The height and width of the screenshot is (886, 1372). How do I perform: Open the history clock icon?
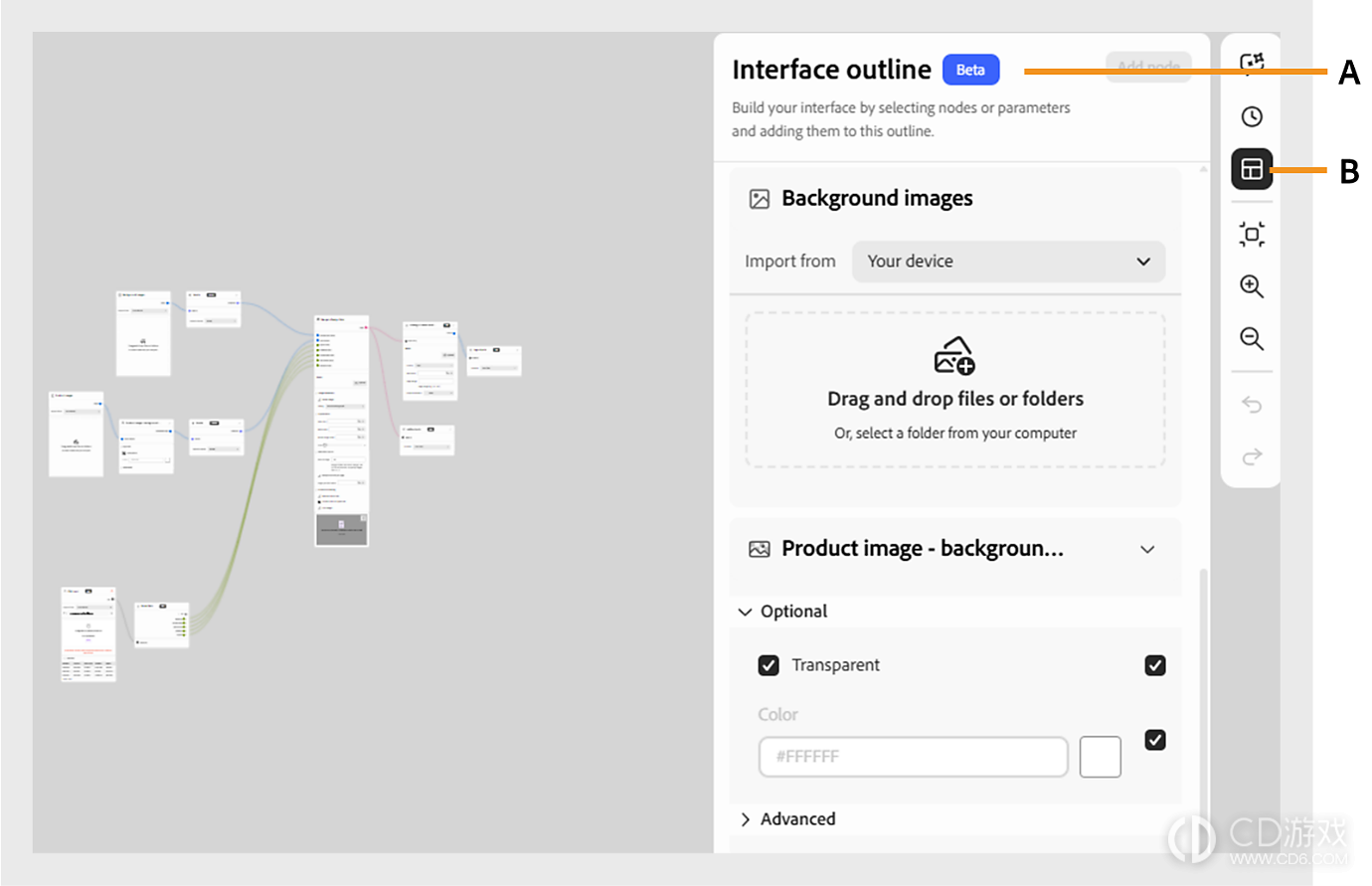point(1252,116)
